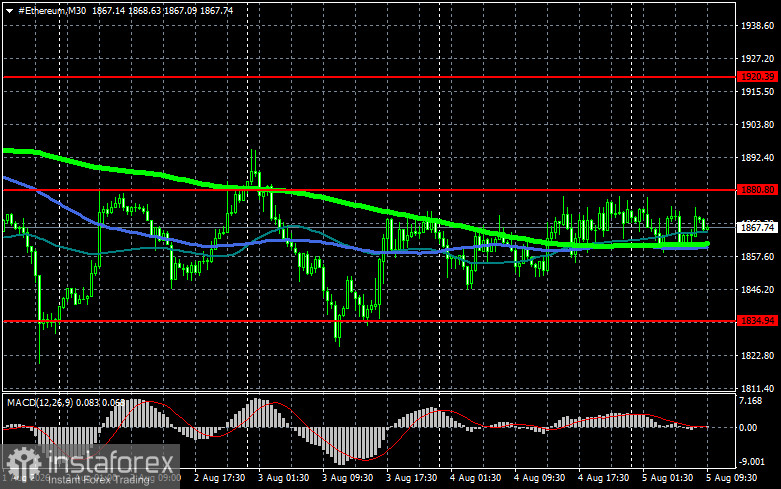Click the OHLC values 1867.14 1868.63 1867.09 1867.74
Screen dimensions: 781x489
(162, 10)
